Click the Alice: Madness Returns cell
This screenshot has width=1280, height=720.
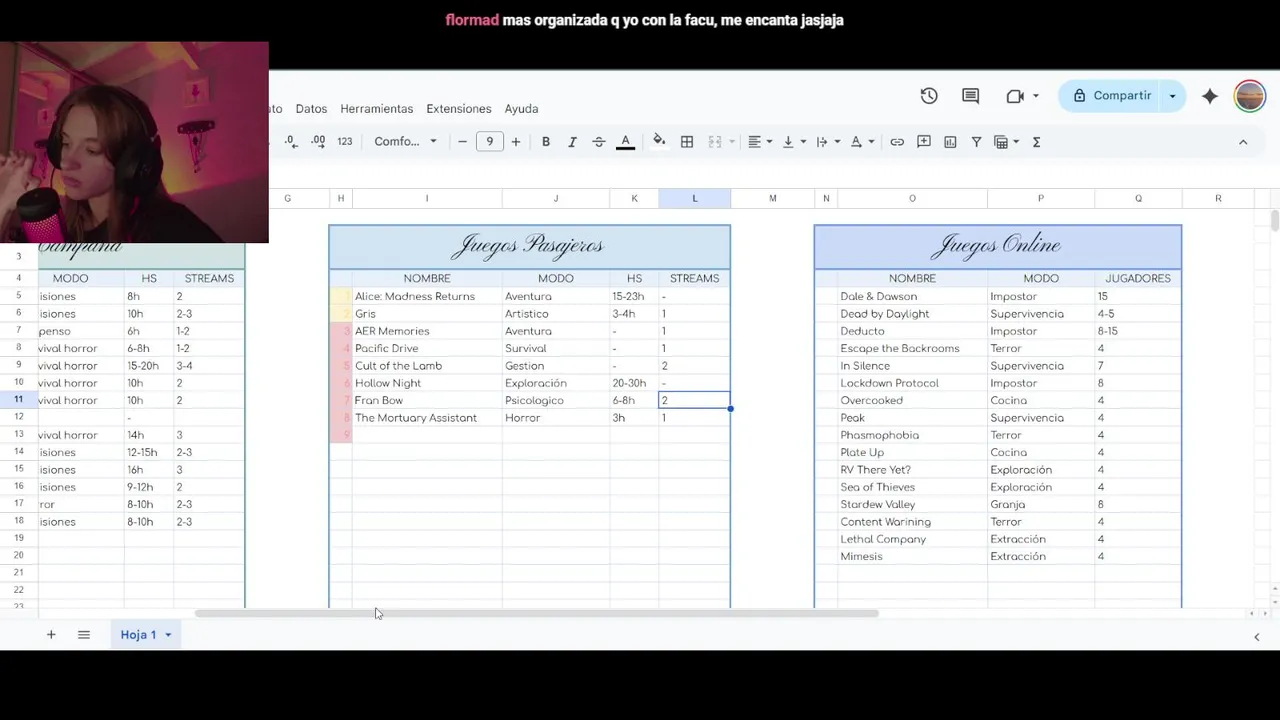pyautogui.click(x=426, y=296)
